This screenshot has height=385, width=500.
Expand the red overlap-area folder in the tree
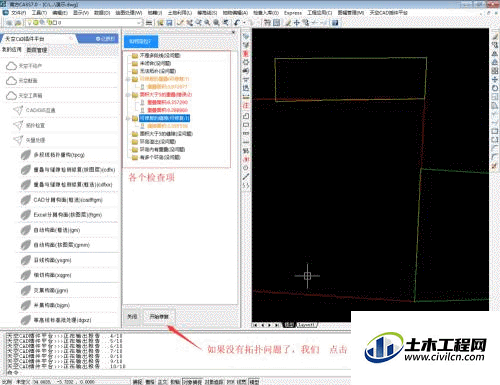point(128,95)
